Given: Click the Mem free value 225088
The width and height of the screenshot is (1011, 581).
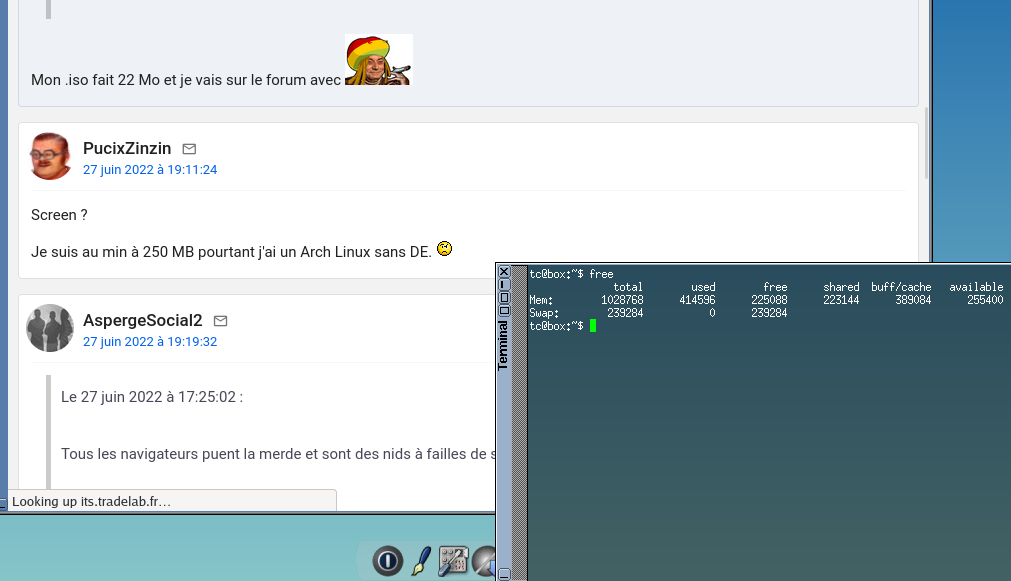Looking at the screenshot, I should (769, 300).
